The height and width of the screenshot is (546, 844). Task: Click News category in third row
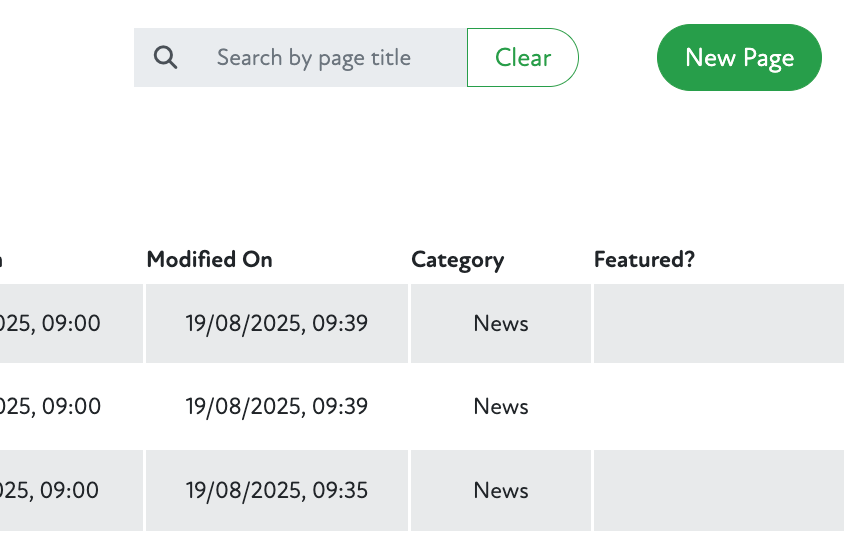(501, 490)
